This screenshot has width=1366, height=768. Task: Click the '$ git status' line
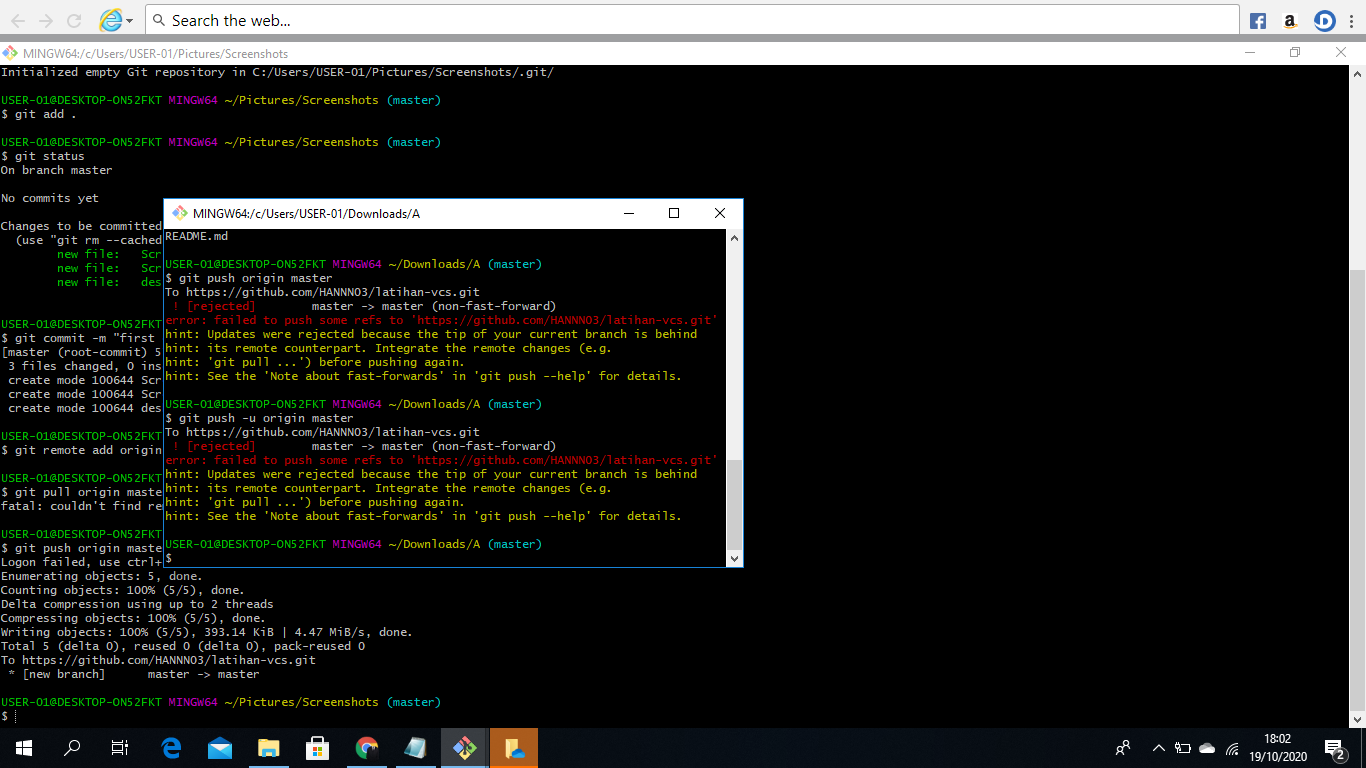coord(43,156)
